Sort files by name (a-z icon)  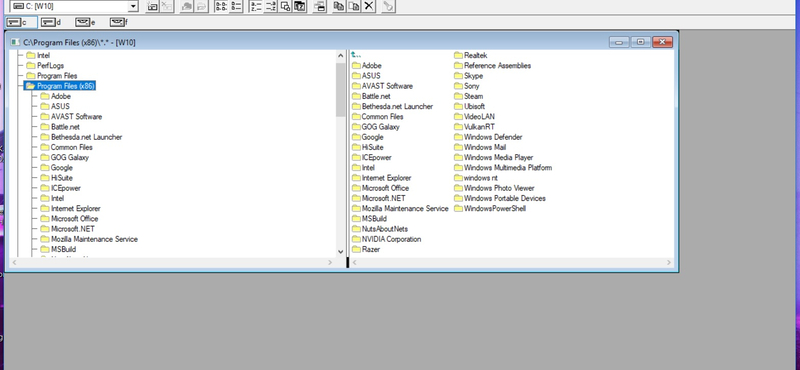point(256,6)
